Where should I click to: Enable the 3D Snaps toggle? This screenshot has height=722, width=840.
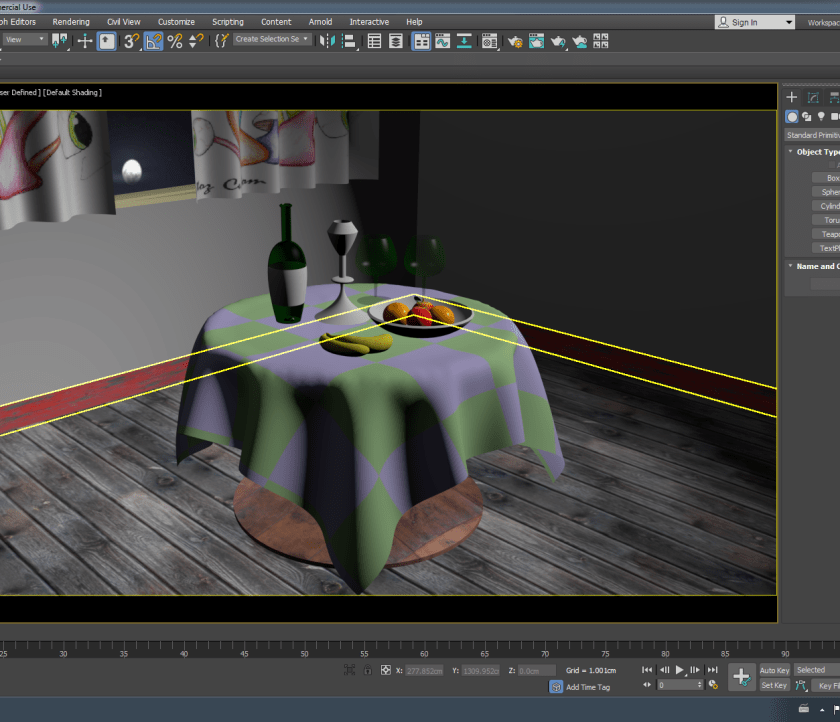pos(131,41)
